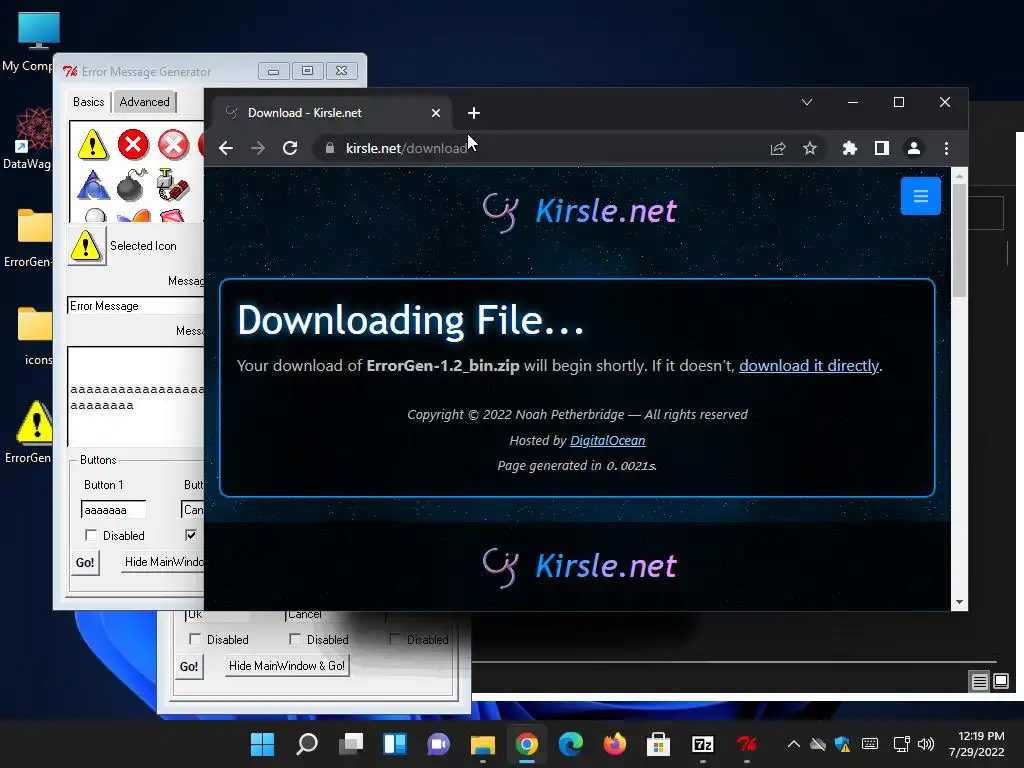
Task: Select the icons folder on the desktop
Action: click(34, 336)
